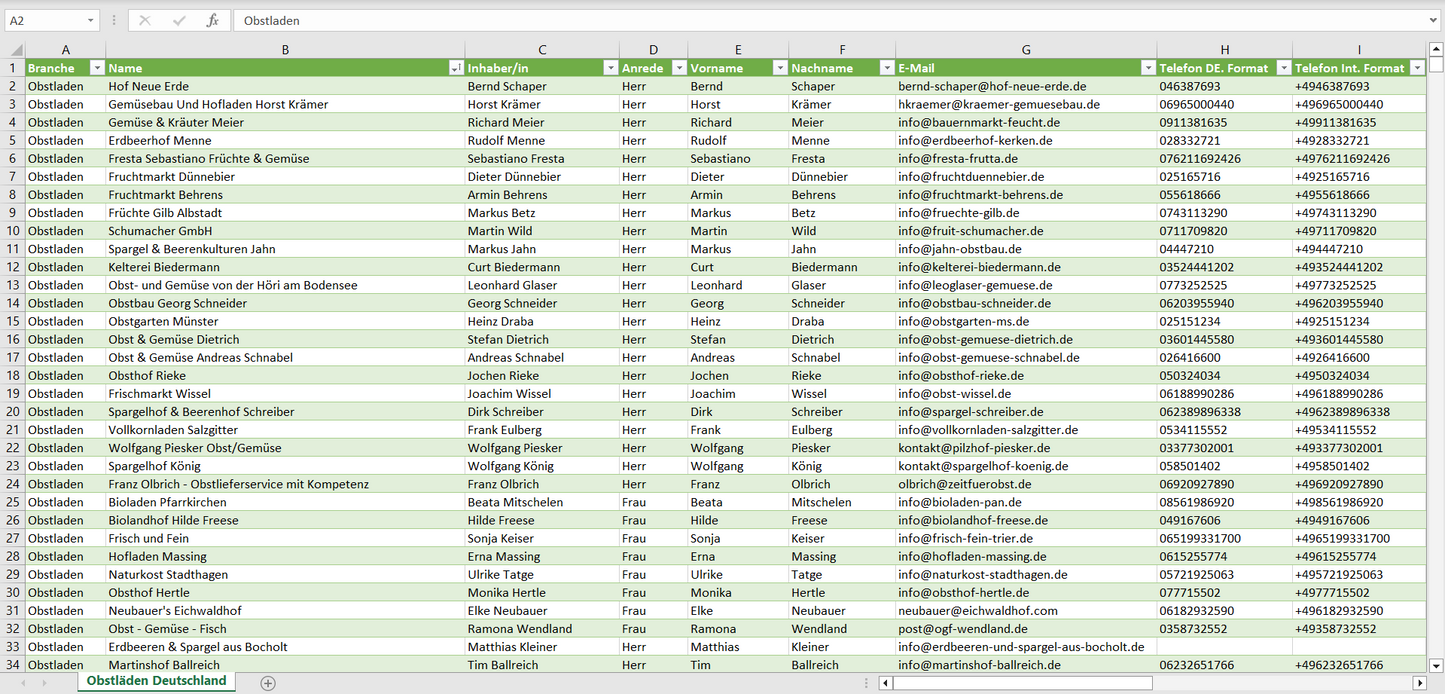Click the horizontal scrollbar right arrow

(x=1419, y=683)
